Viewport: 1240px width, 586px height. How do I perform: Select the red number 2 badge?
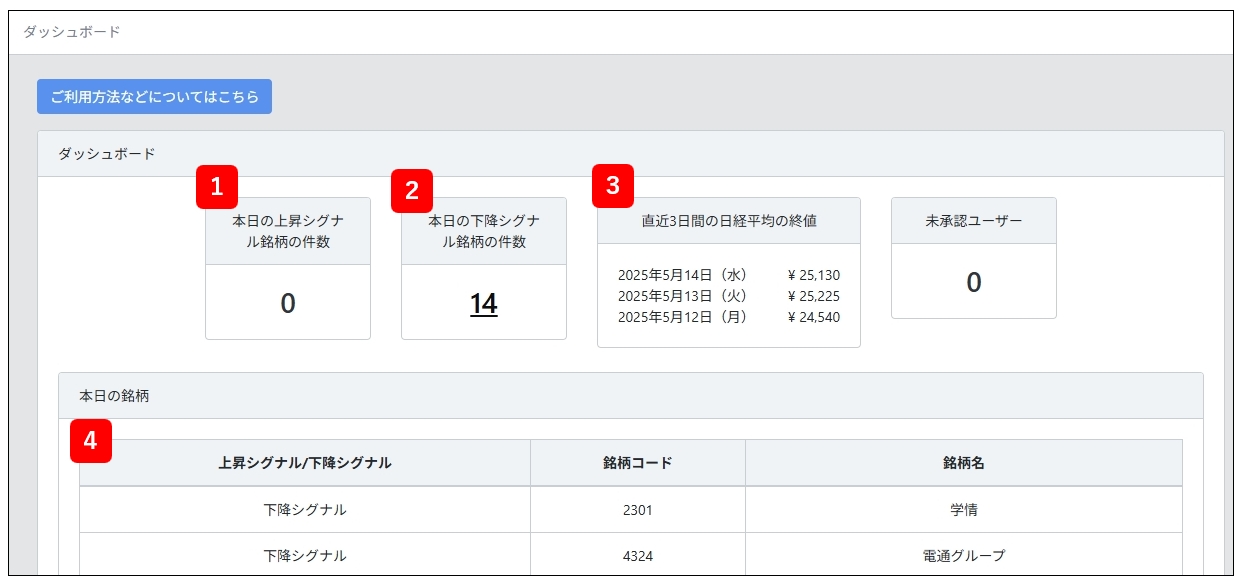click(x=412, y=190)
